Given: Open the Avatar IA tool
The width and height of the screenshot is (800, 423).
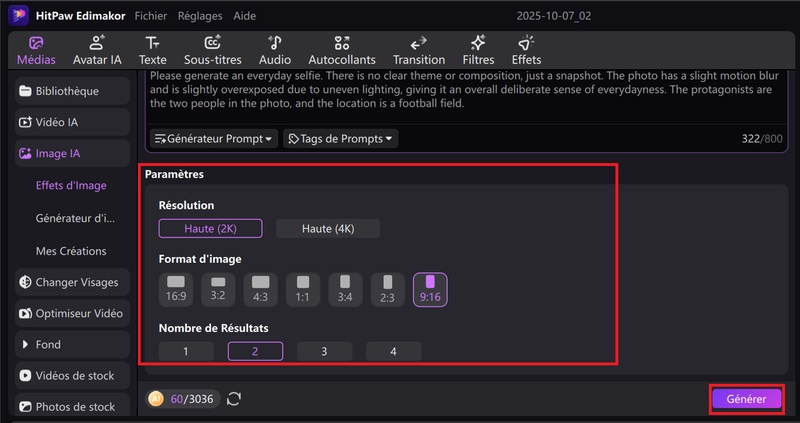Looking at the screenshot, I should tap(97, 50).
